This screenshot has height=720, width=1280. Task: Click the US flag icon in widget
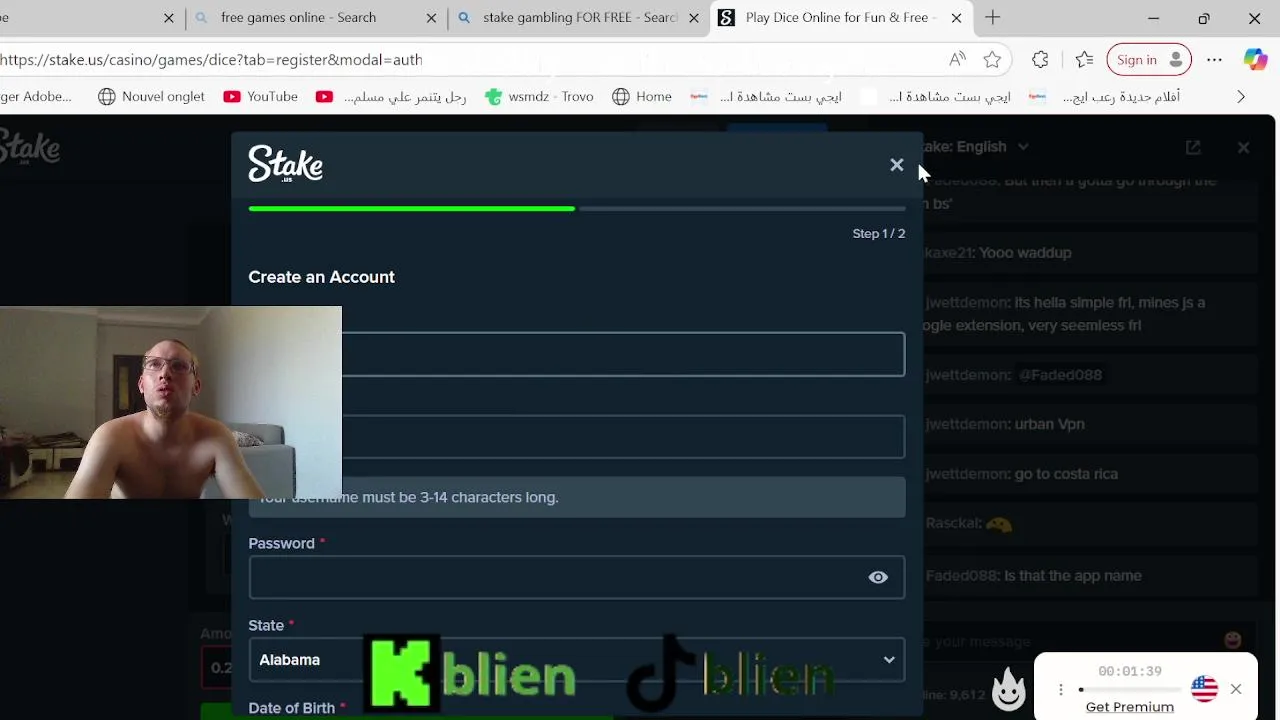1204,689
